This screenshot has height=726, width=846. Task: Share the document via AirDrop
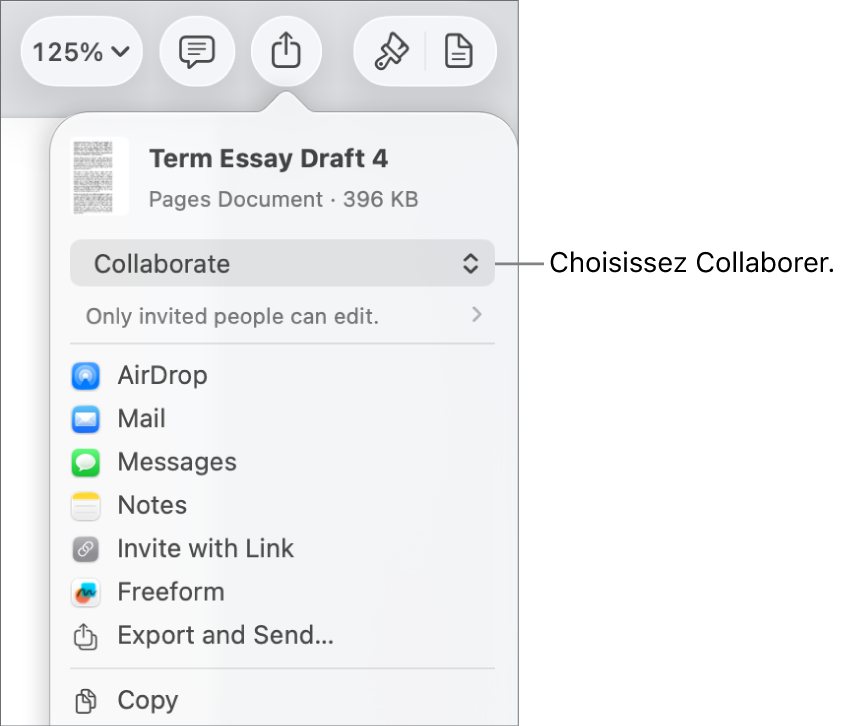tap(162, 376)
